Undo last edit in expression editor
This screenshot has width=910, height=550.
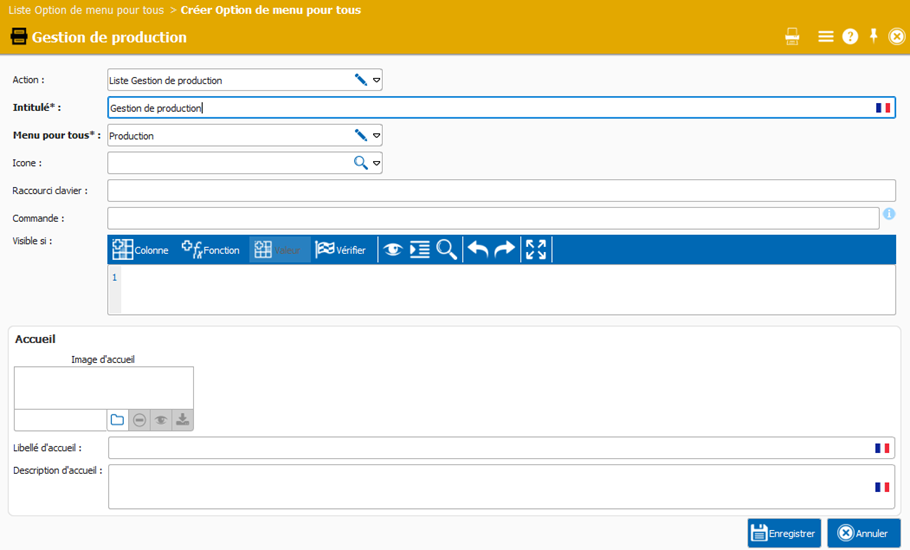coord(478,250)
